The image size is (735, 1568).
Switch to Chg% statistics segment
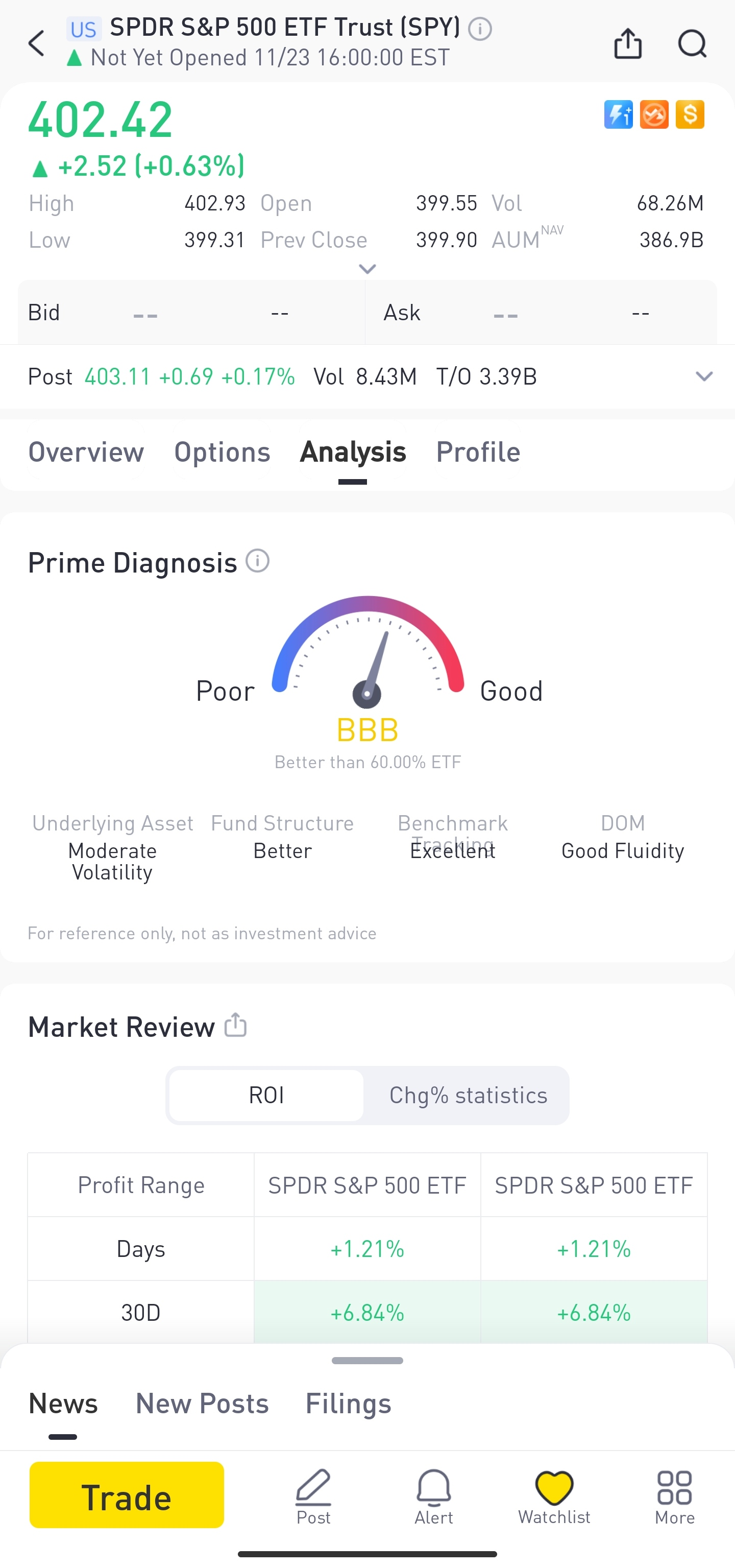click(x=468, y=1095)
